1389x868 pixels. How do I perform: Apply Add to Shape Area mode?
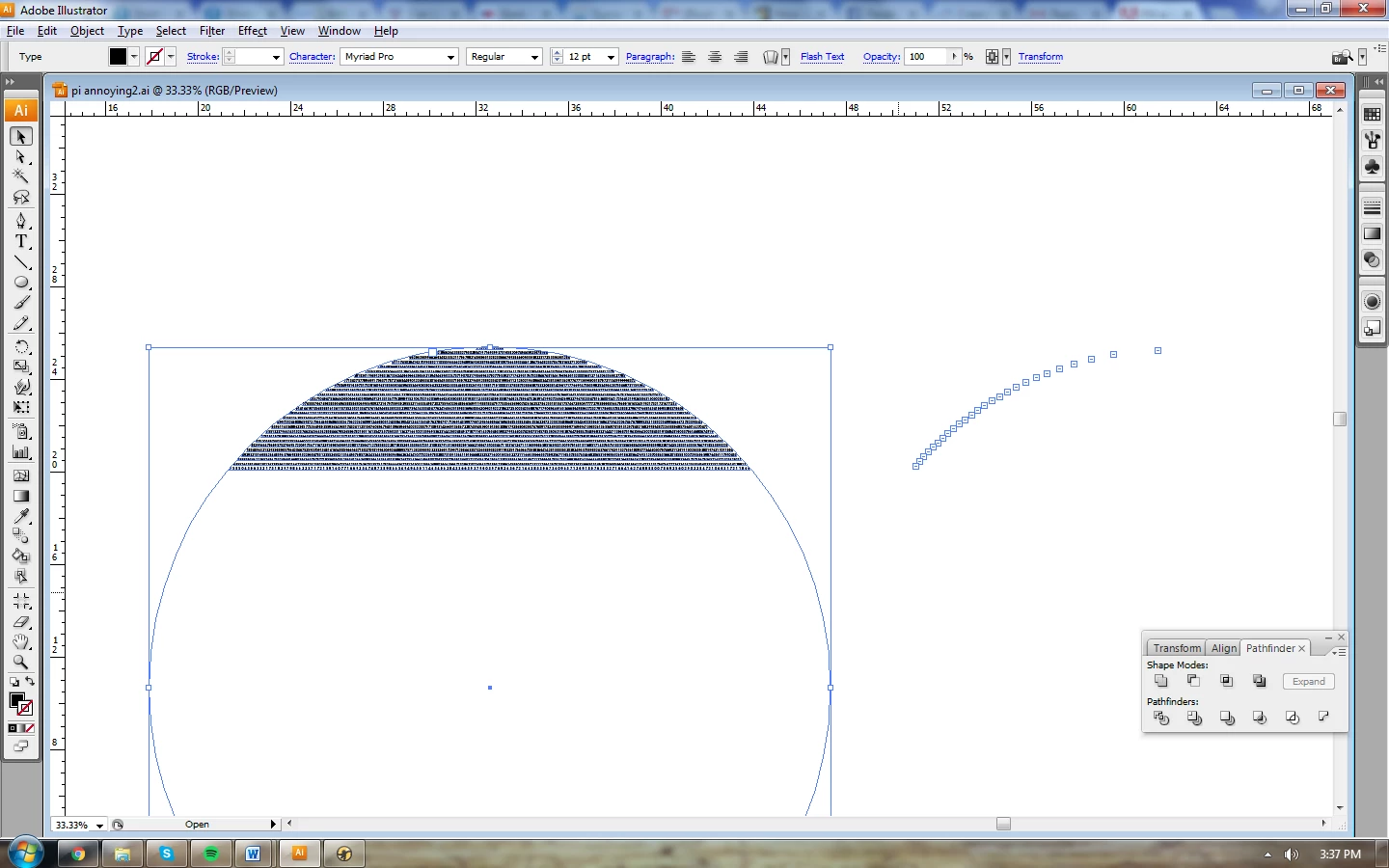(x=1161, y=681)
